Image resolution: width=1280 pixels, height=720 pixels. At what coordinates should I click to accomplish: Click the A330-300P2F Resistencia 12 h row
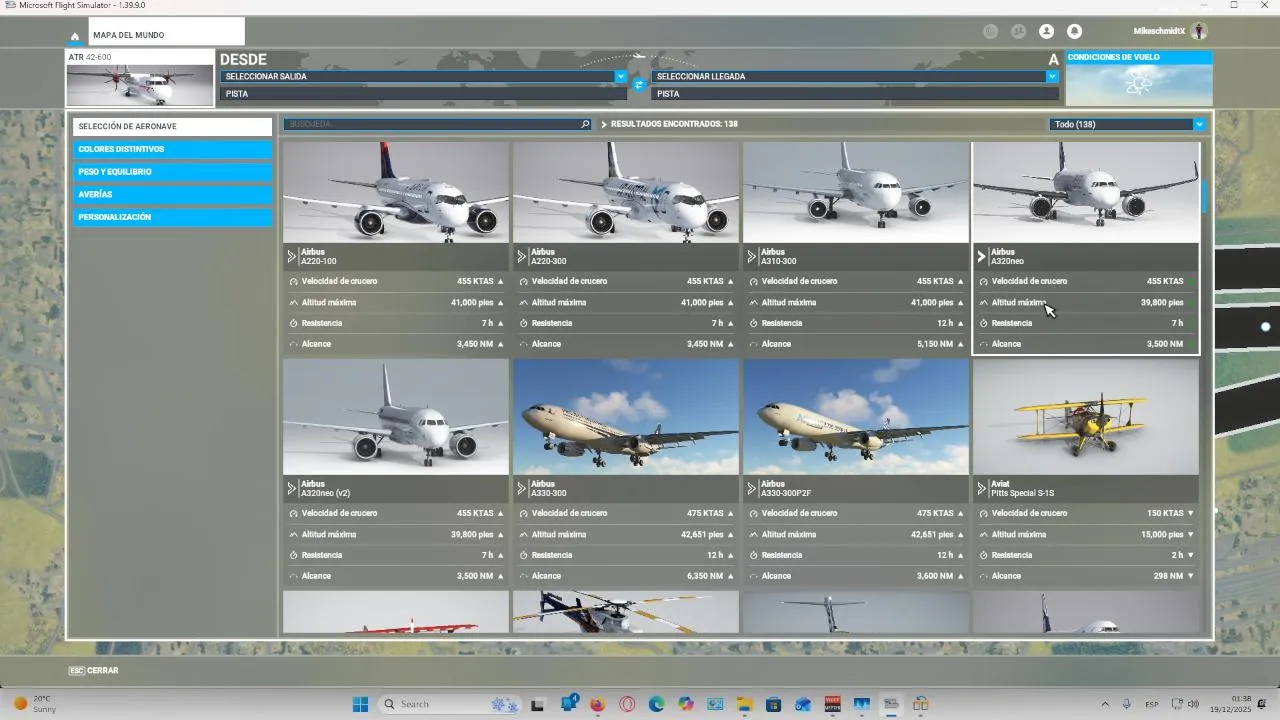tap(856, 555)
